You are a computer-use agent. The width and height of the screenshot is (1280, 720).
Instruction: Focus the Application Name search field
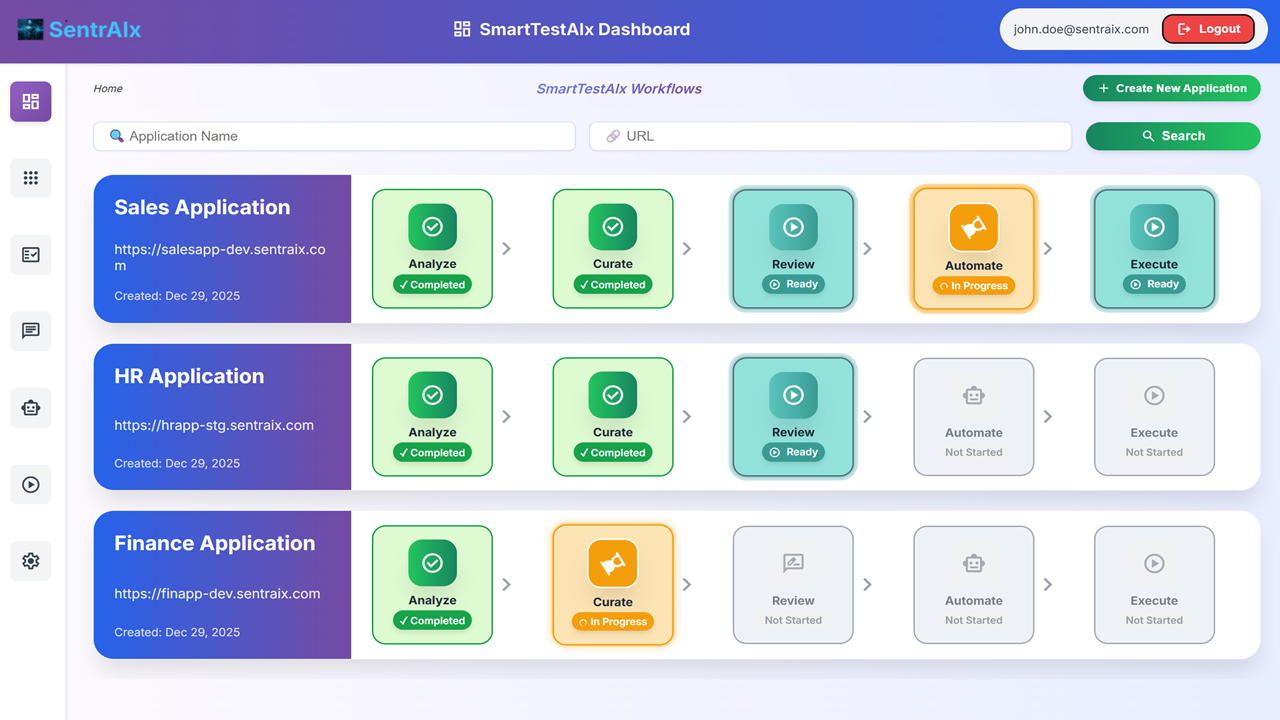coord(334,136)
